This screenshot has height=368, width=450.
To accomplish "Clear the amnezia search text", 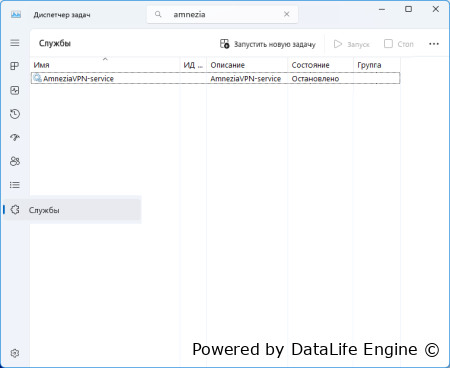I will pos(286,14).
